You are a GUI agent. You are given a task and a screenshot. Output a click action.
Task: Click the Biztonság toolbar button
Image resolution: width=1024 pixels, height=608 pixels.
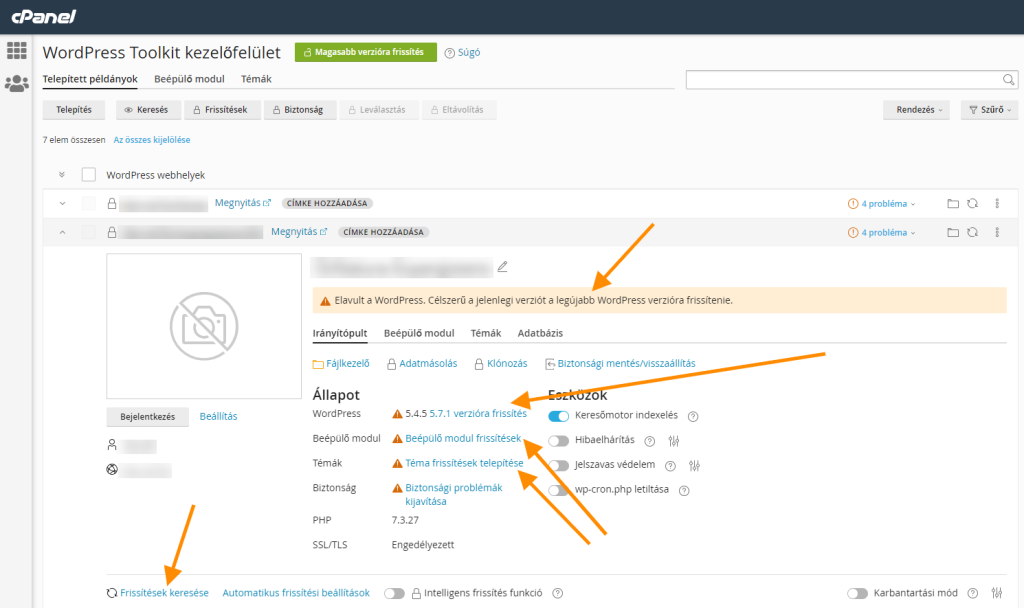pyautogui.click(x=300, y=110)
